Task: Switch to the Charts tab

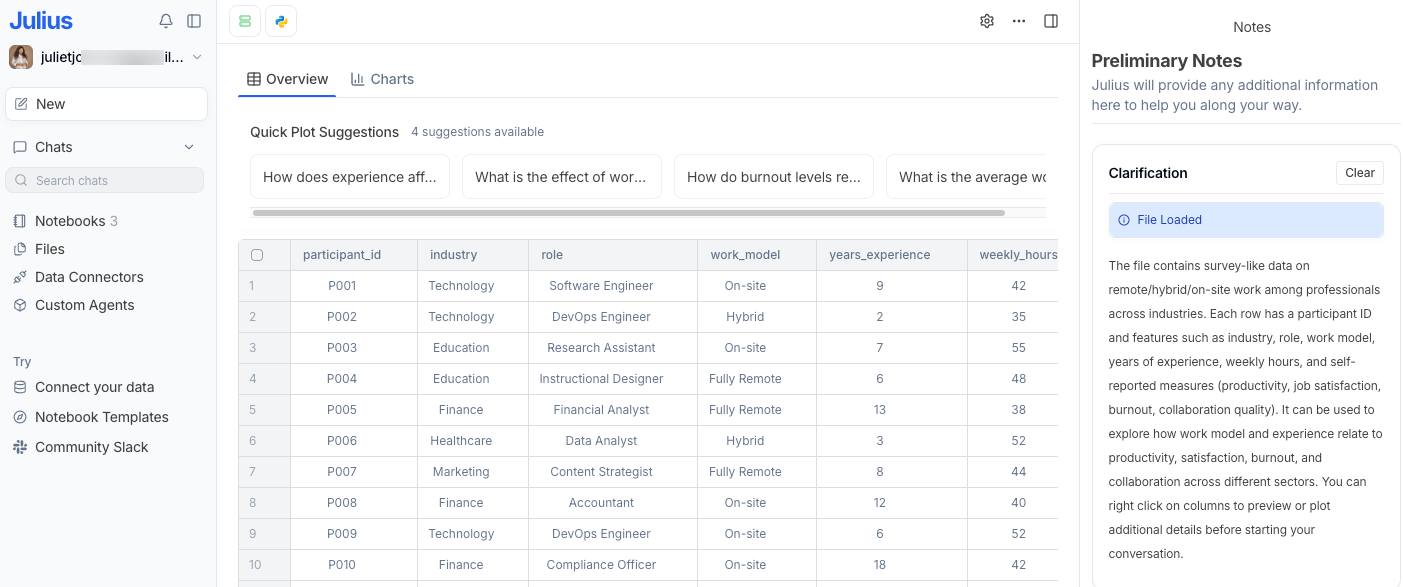Action: click(382, 78)
